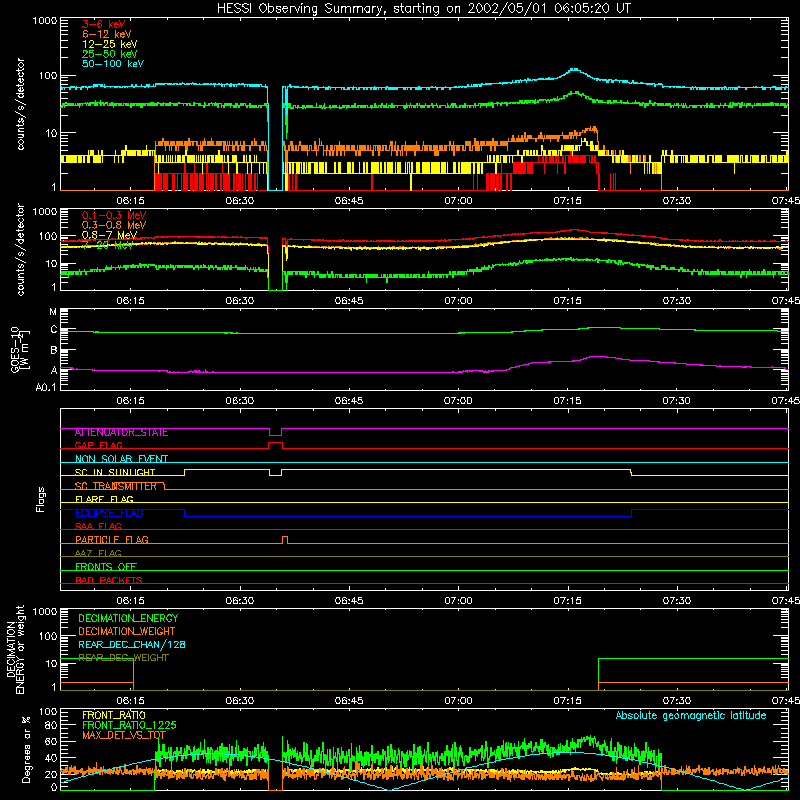Screen dimensions: 800x800
Task: Click the 07:00 tick label under the Flags panel
Action: pyautogui.click(x=458, y=601)
